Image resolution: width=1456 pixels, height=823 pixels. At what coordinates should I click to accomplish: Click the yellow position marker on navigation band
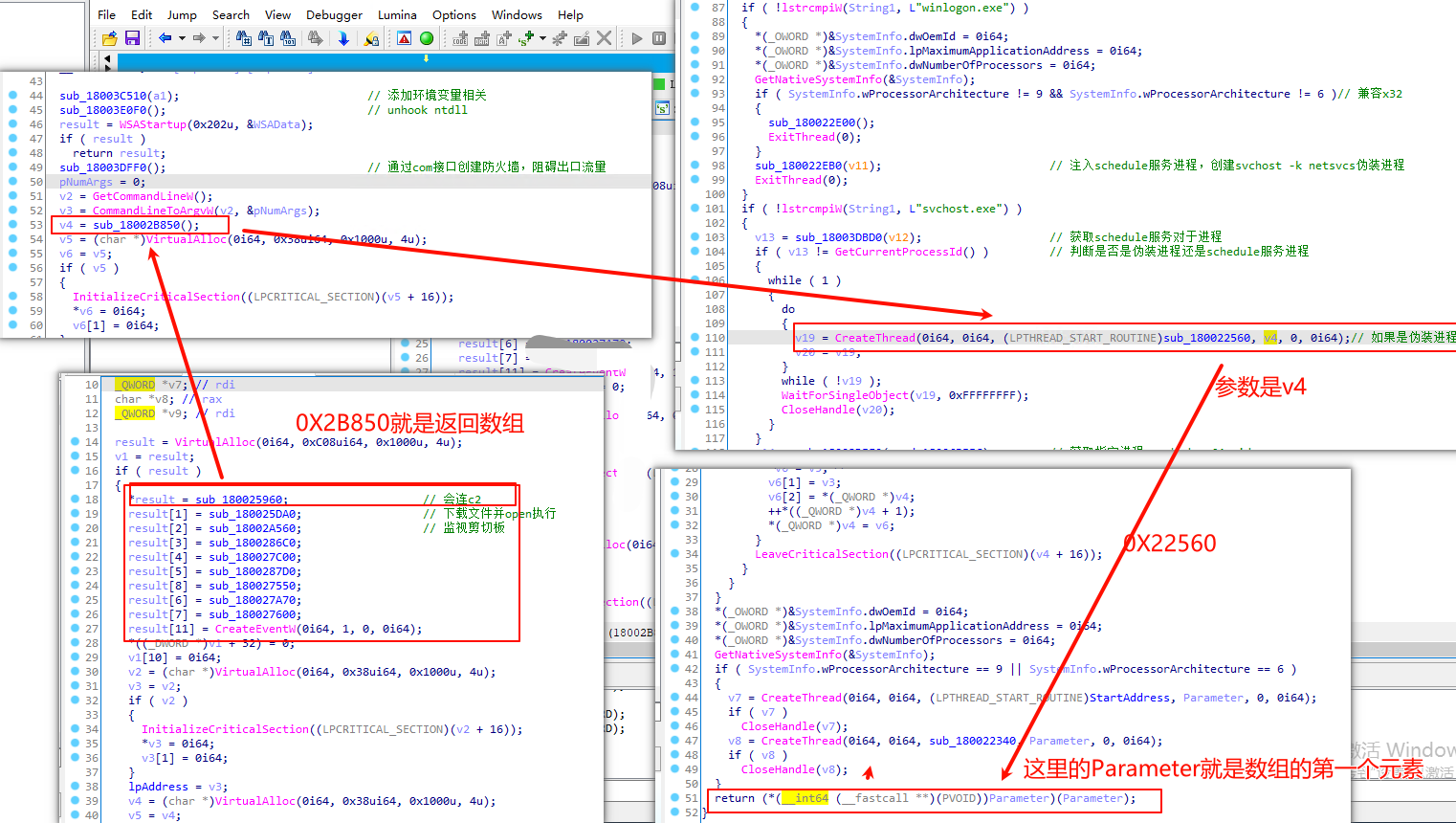coord(426,58)
